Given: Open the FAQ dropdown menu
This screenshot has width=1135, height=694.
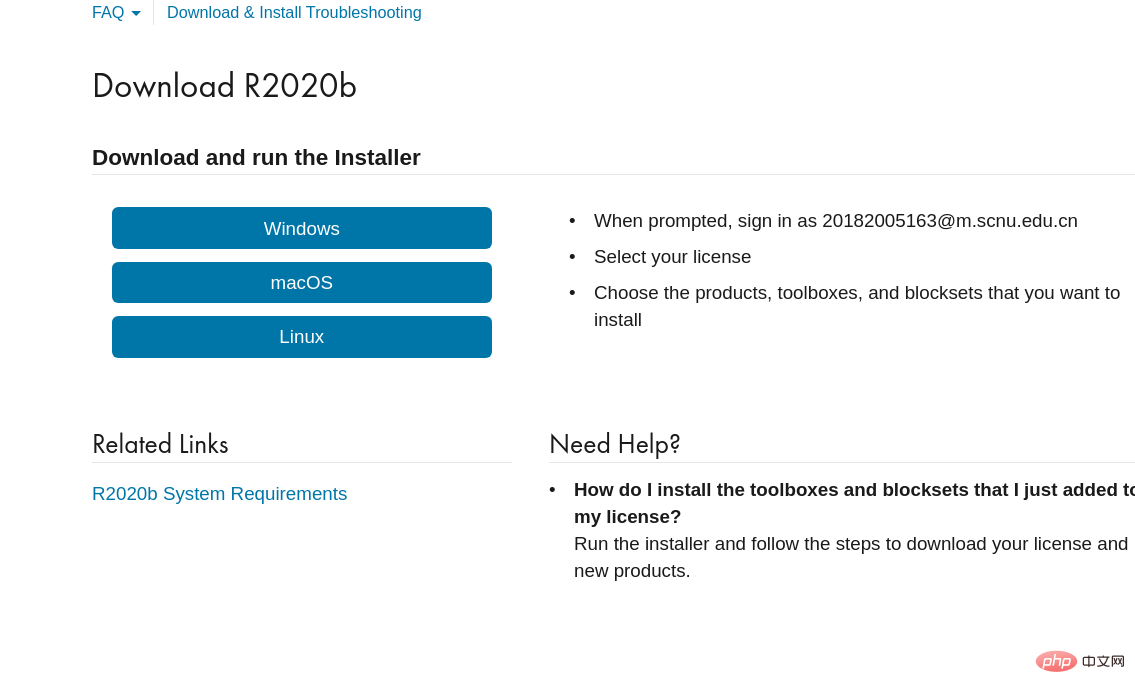Looking at the screenshot, I should [108, 13].
